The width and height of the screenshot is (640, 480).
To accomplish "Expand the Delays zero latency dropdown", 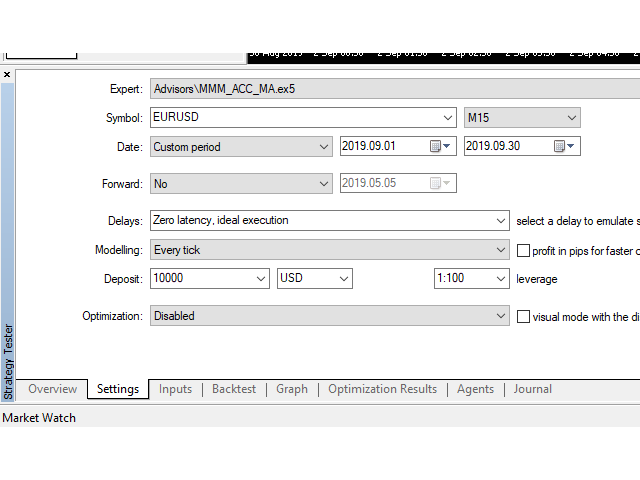I will (x=500, y=220).
